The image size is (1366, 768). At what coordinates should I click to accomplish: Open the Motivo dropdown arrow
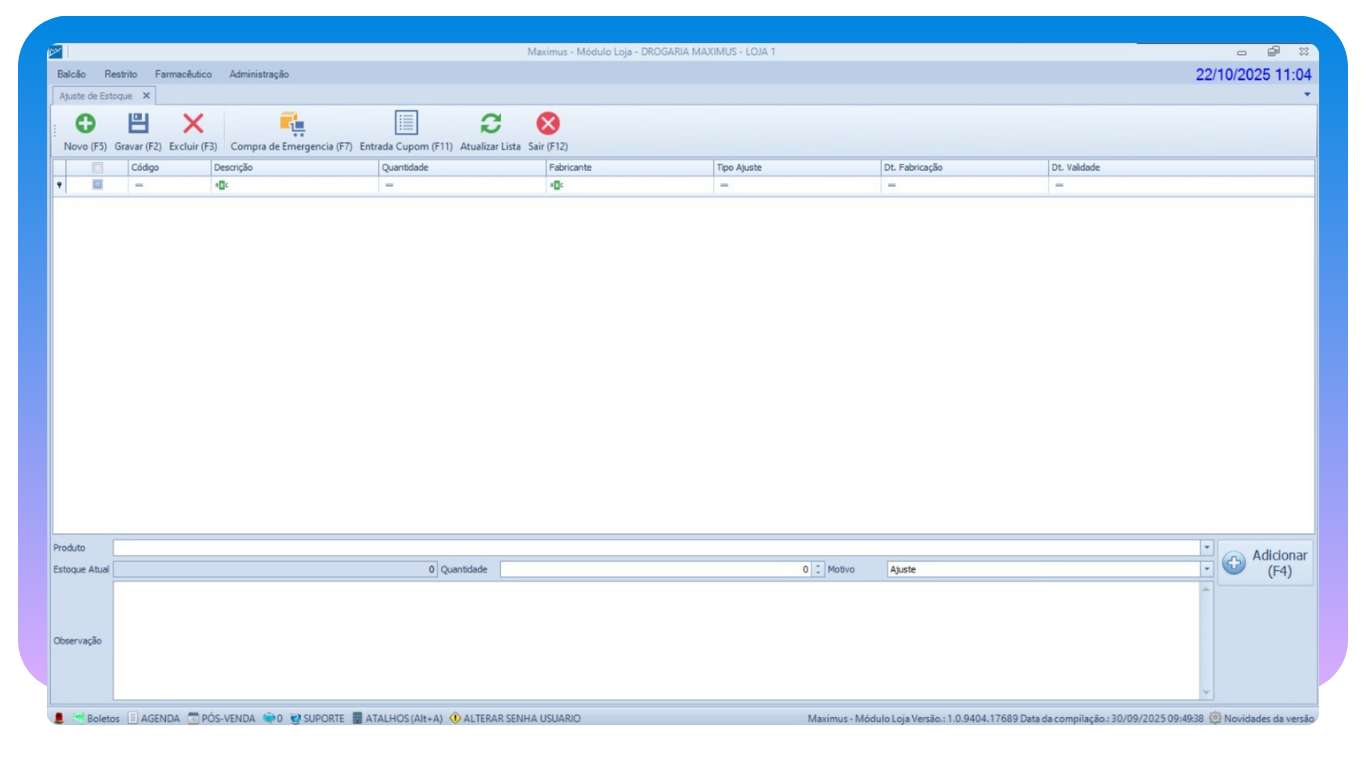click(x=1206, y=569)
